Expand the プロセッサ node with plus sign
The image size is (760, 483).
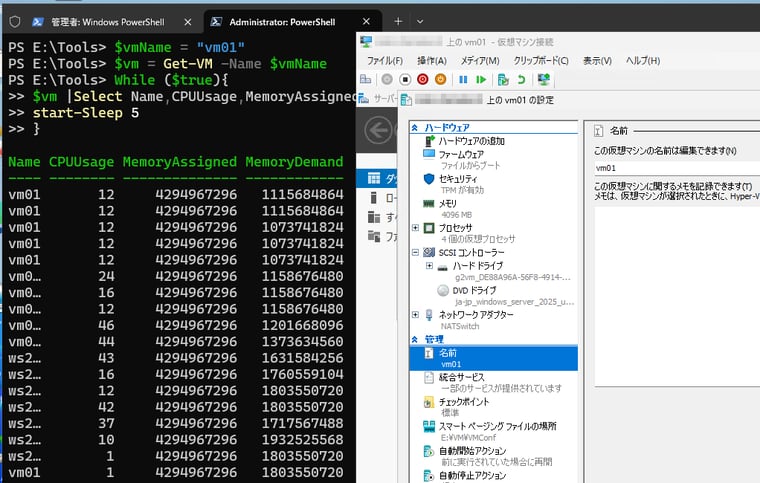coord(415,227)
